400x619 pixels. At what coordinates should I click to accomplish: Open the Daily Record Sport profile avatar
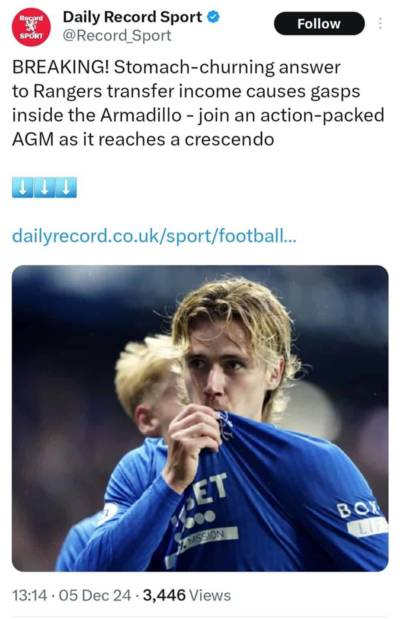[31, 27]
